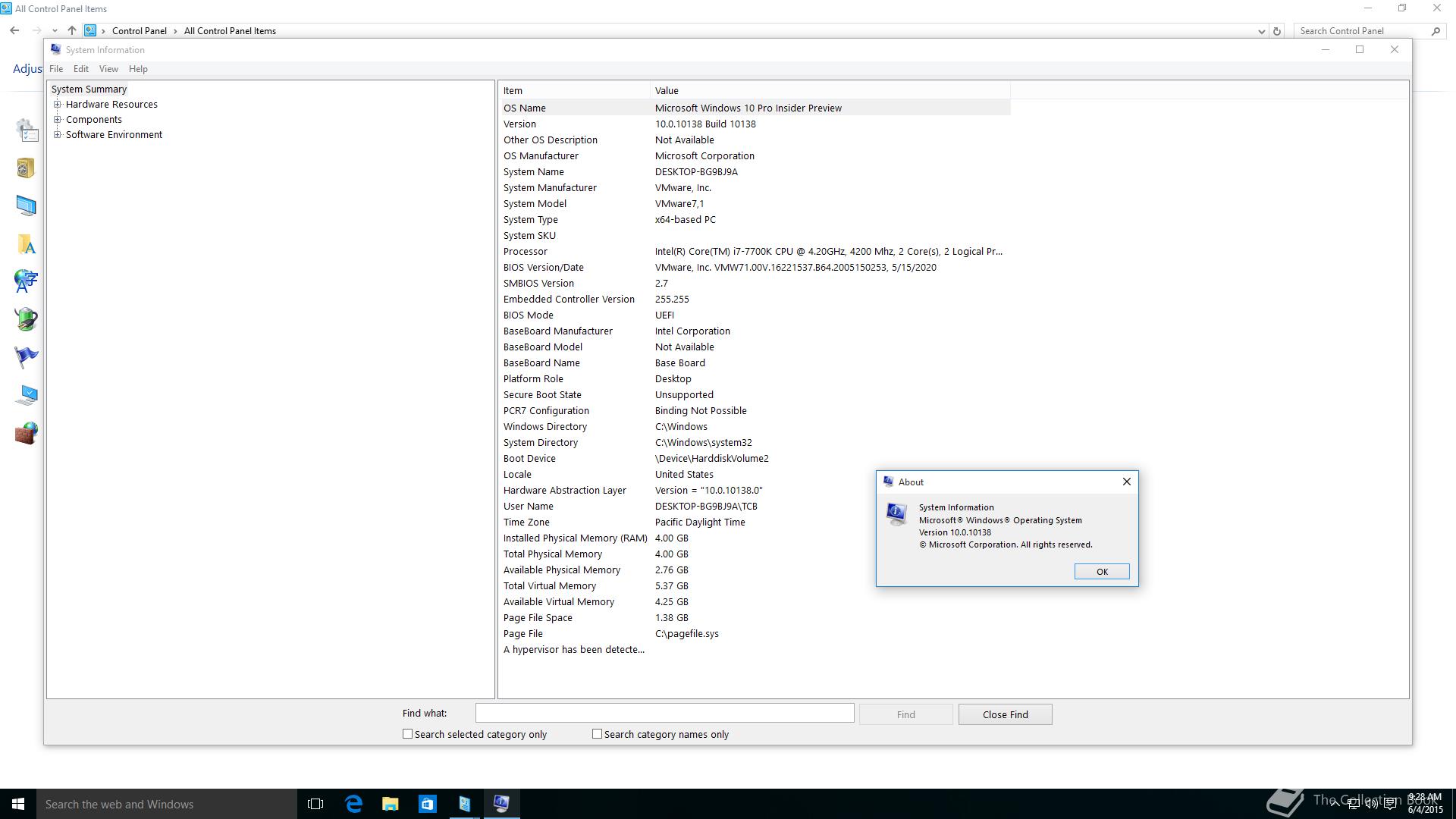Expand breadcrumb arrow after Control Panel
Viewport: 1456px width, 819px height.
pos(175,31)
